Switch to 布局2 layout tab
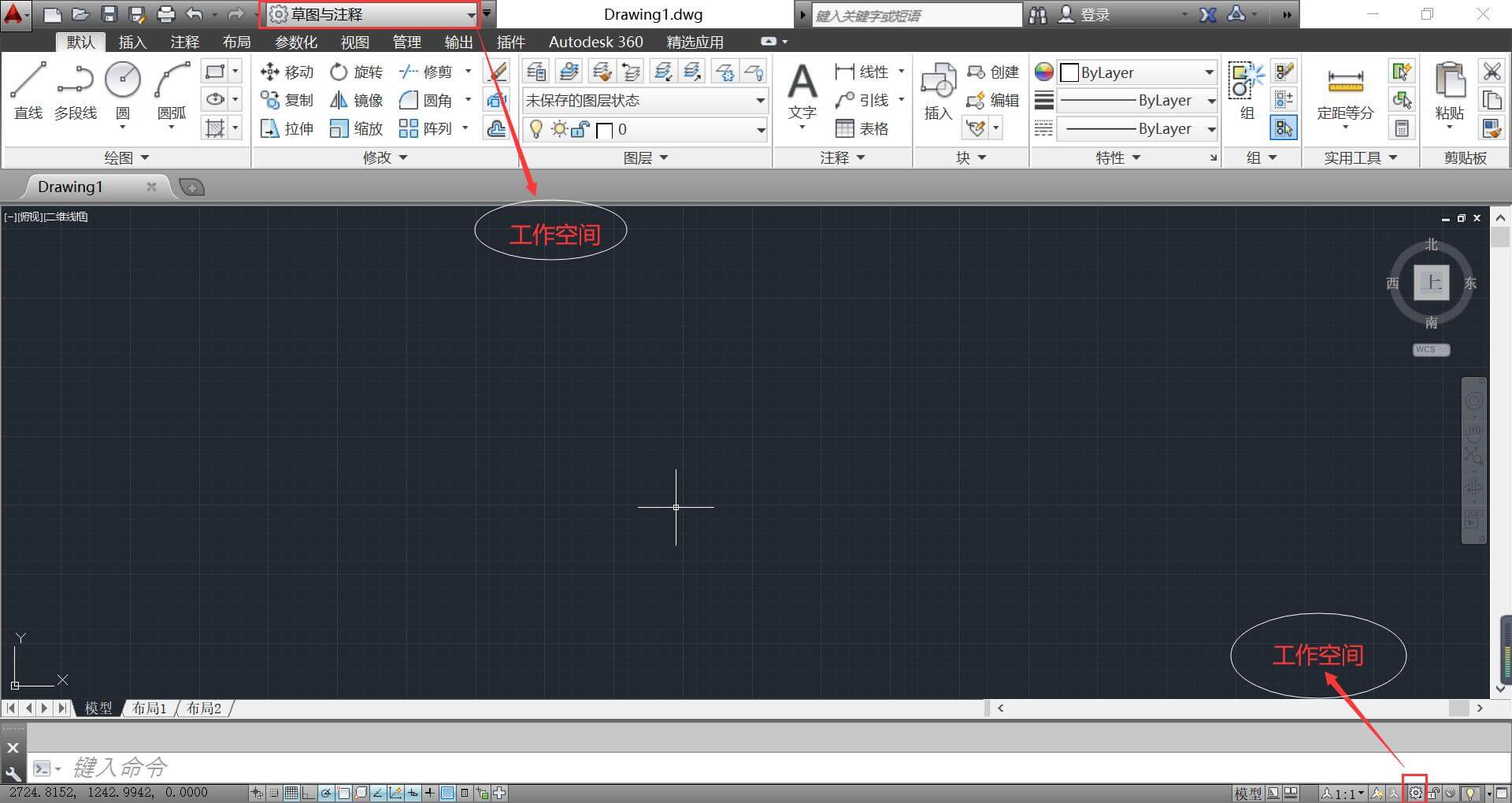This screenshot has height=803, width=1512. coord(204,708)
